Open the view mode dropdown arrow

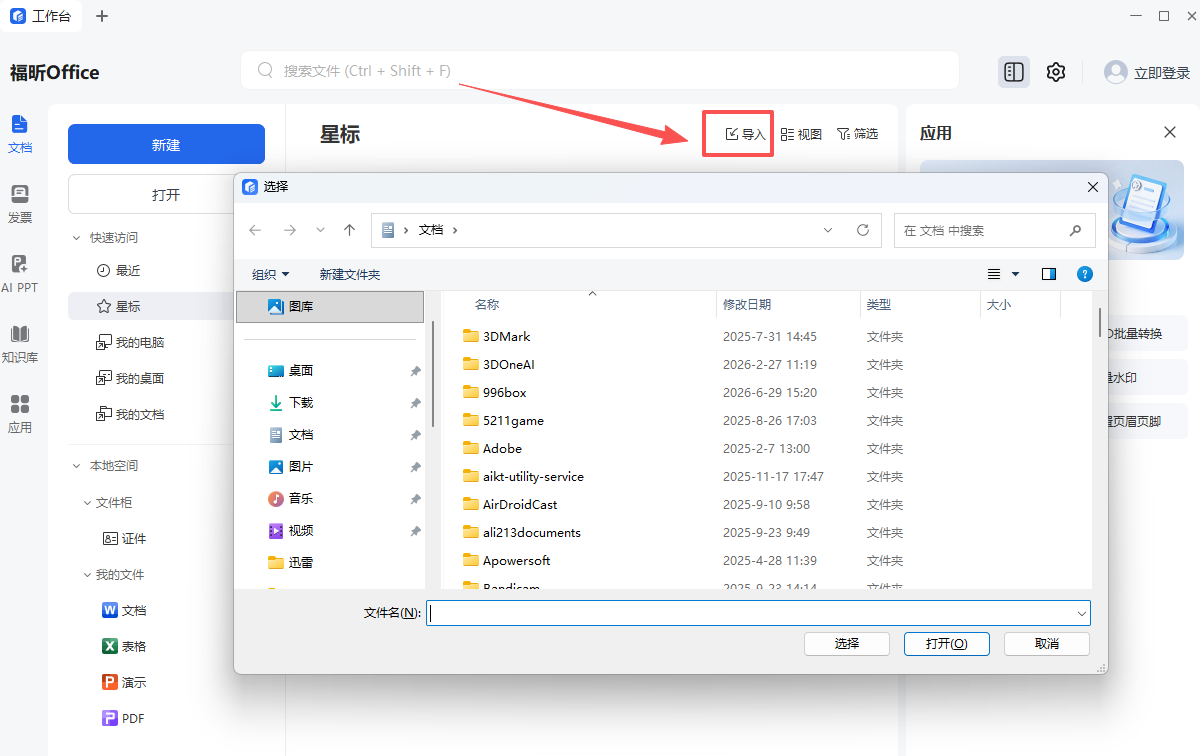coord(1016,274)
